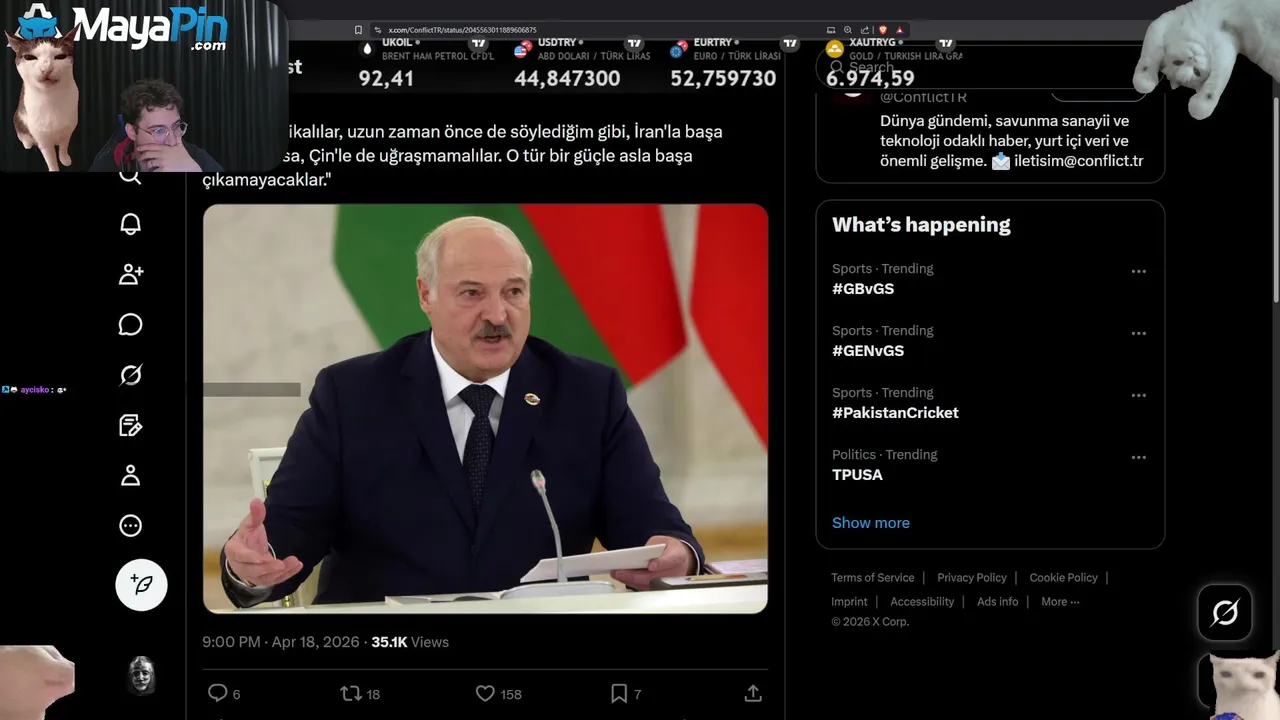Bookmark the post with 7 bookmarks
This screenshot has height=720, width=1280.
click(x=619, y=693)
